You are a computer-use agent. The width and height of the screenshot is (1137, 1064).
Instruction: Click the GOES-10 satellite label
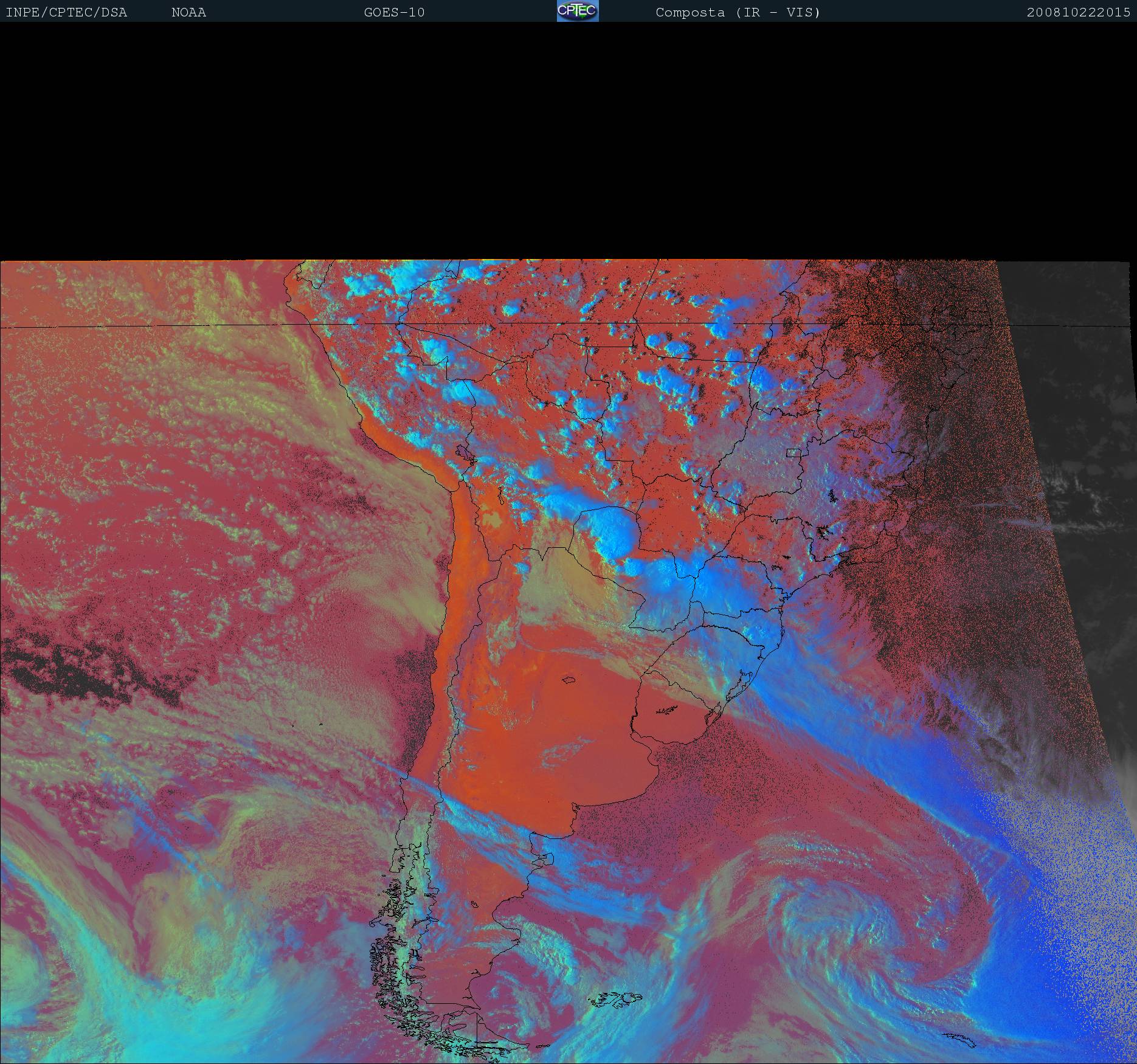(x=394, y=12)
